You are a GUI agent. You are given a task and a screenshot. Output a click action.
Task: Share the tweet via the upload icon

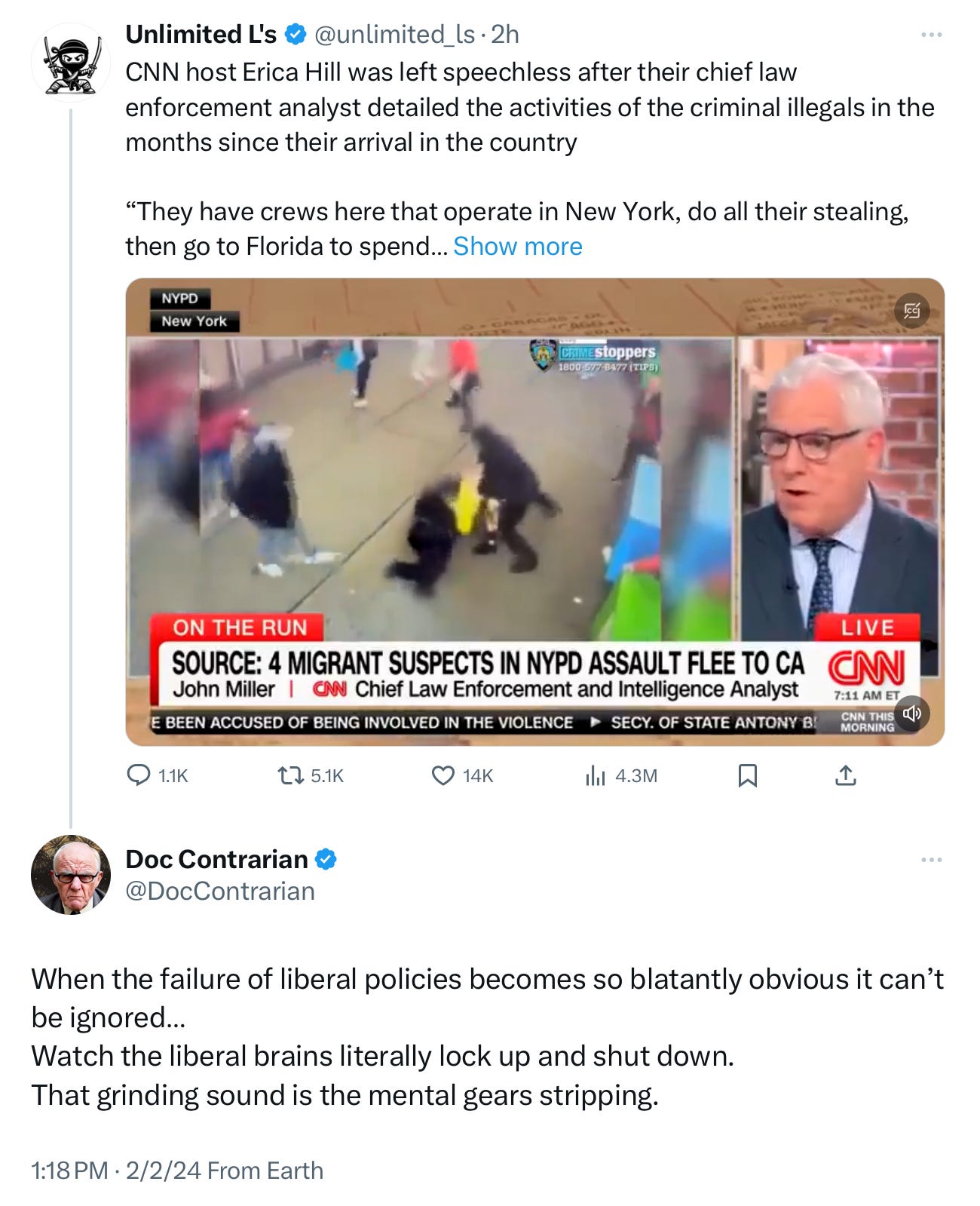pos(846,775)
